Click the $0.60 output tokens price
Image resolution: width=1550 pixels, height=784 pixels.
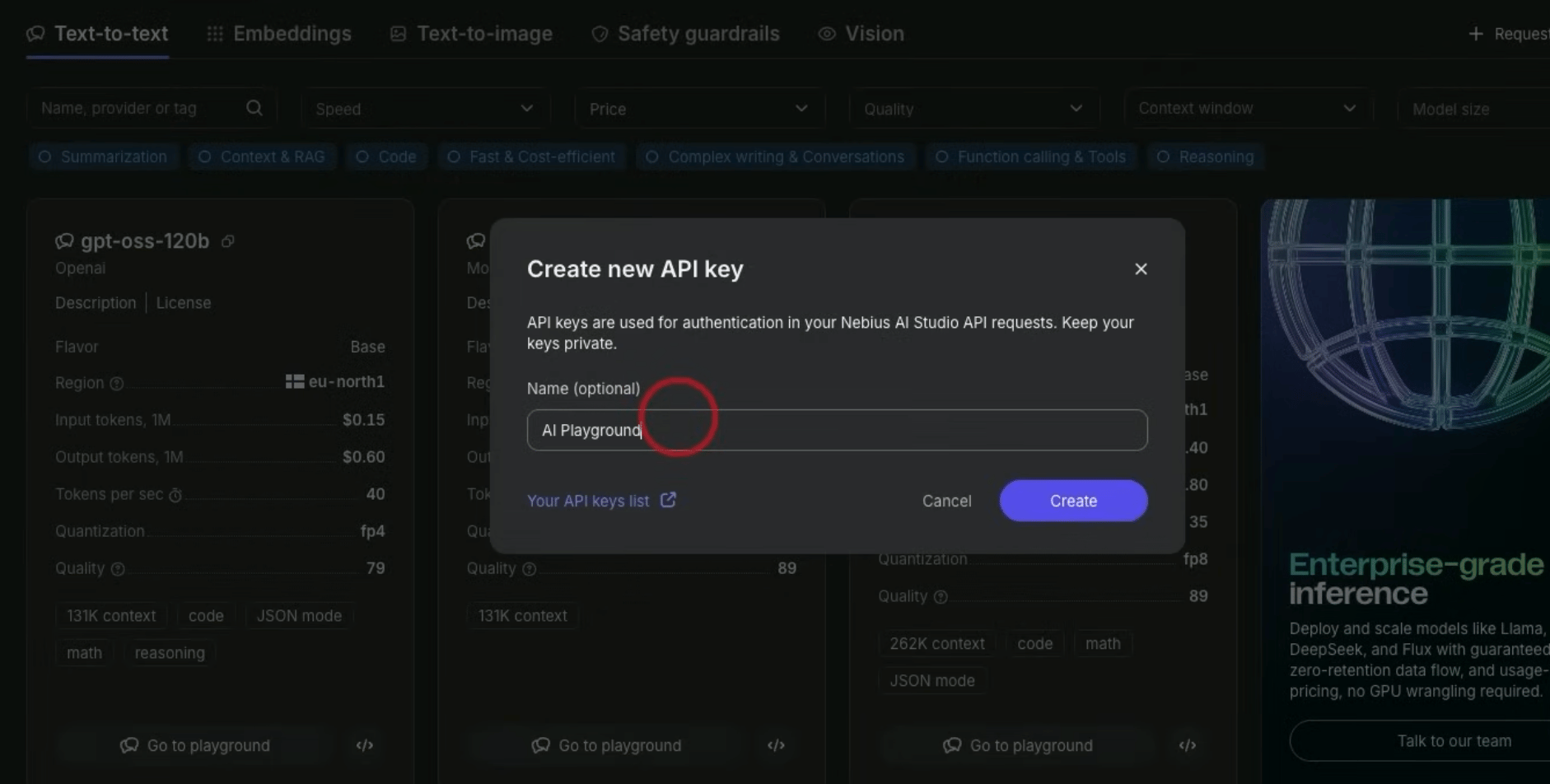[x=364, y=457]
